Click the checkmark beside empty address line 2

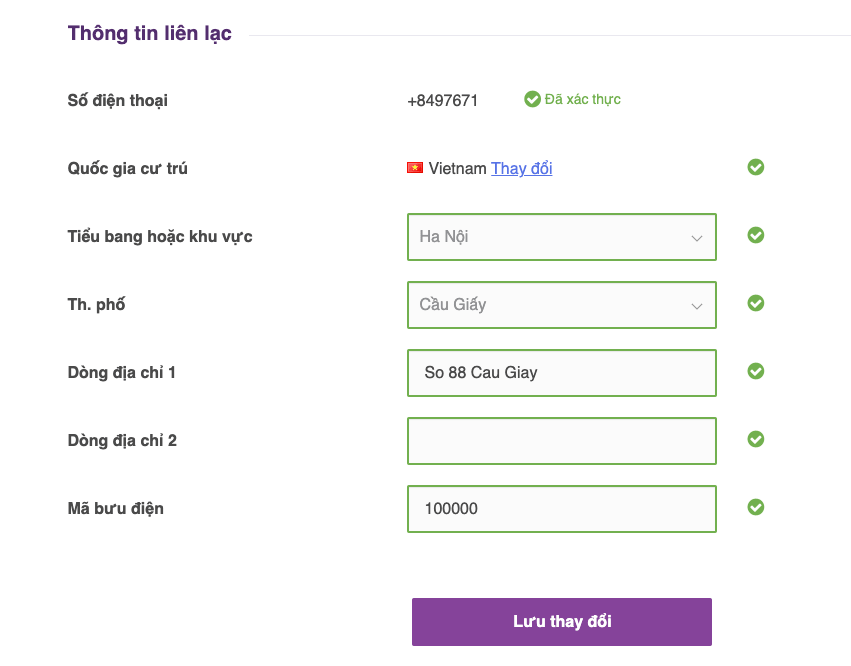[755, 439]
